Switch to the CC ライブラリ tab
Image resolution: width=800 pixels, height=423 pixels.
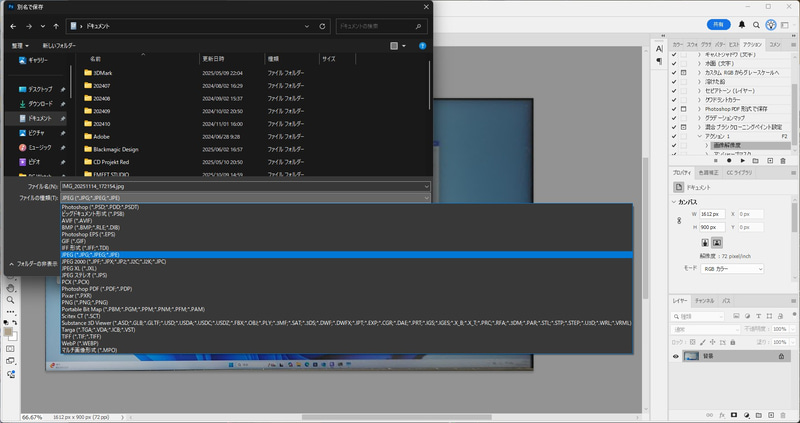pos(739,173)
